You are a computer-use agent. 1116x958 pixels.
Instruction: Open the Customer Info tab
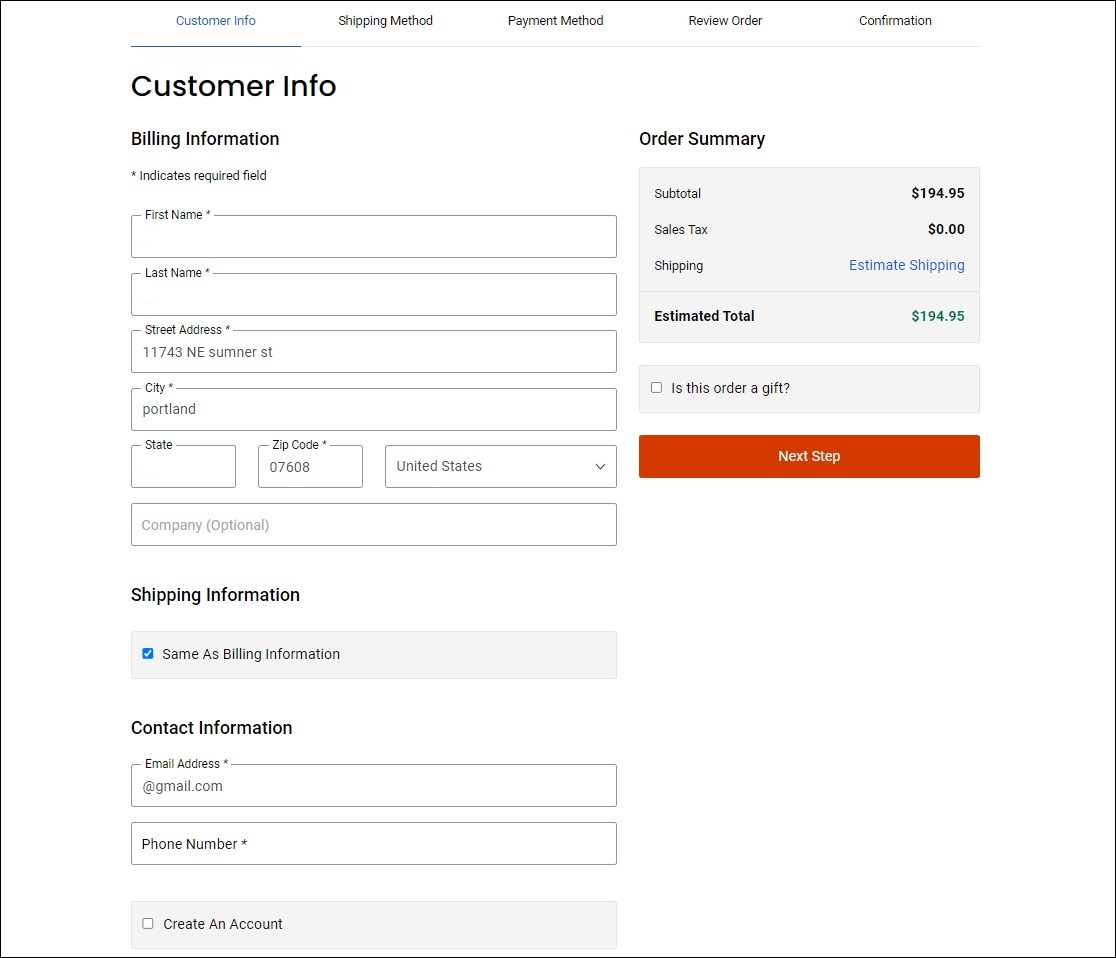[x=216, y=21]
